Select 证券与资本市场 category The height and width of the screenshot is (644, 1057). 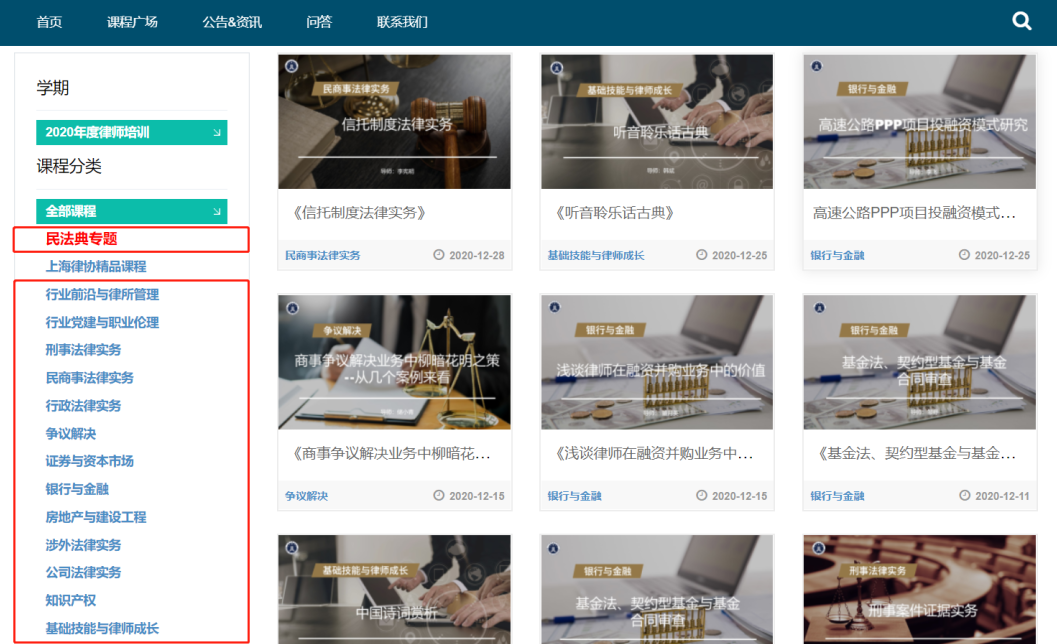click(89, 461)
